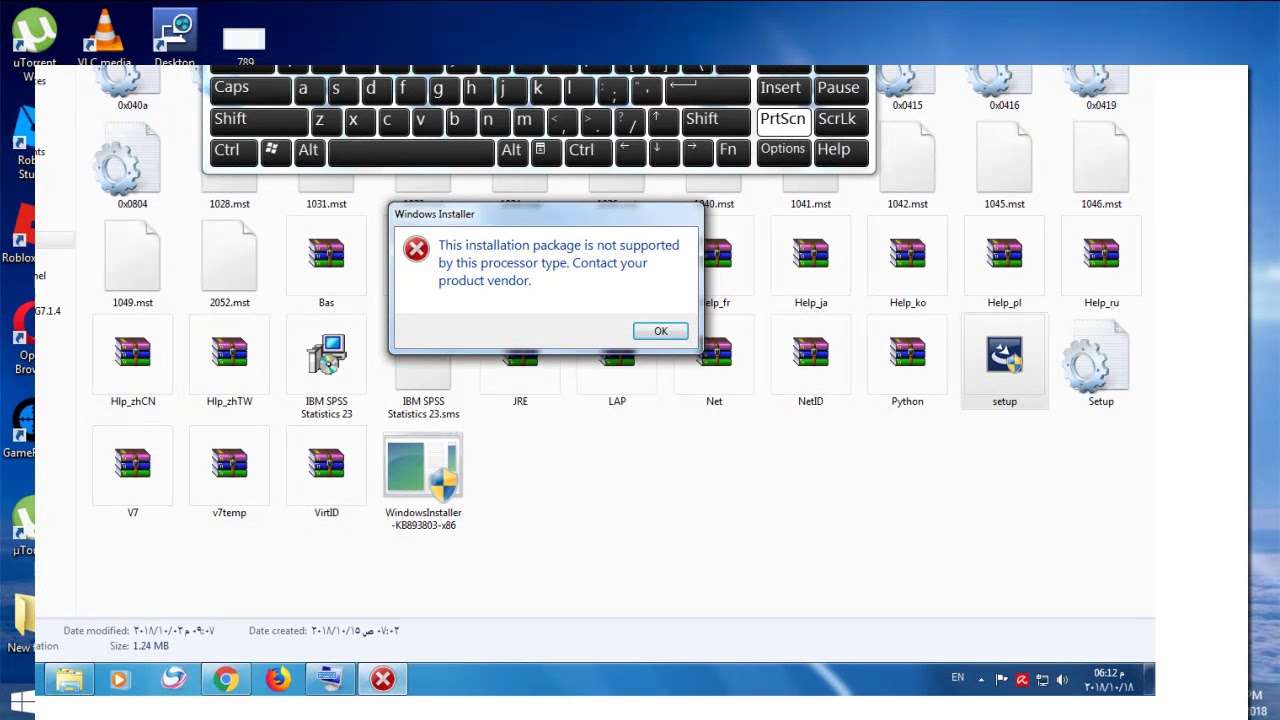The width and height of the screenshot is (1280, 720).
Task: Select the 1049.mst file
Action: pos(132,263)
